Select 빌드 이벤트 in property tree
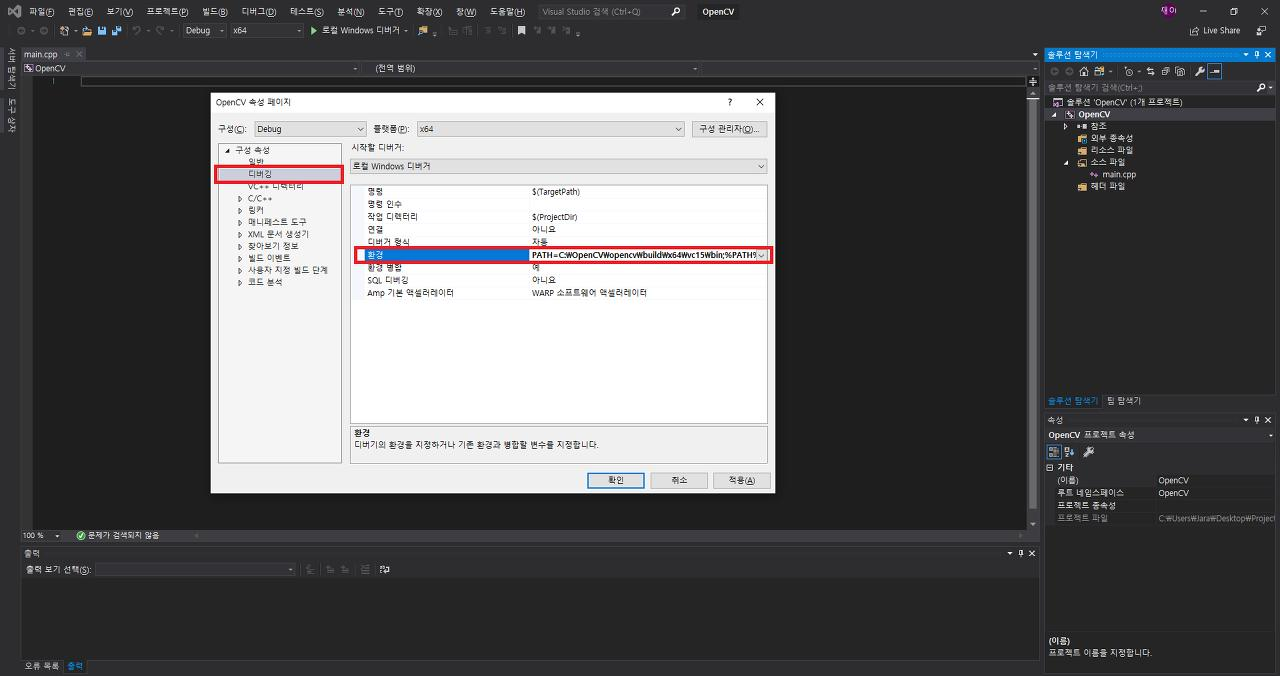 point(269,258)
